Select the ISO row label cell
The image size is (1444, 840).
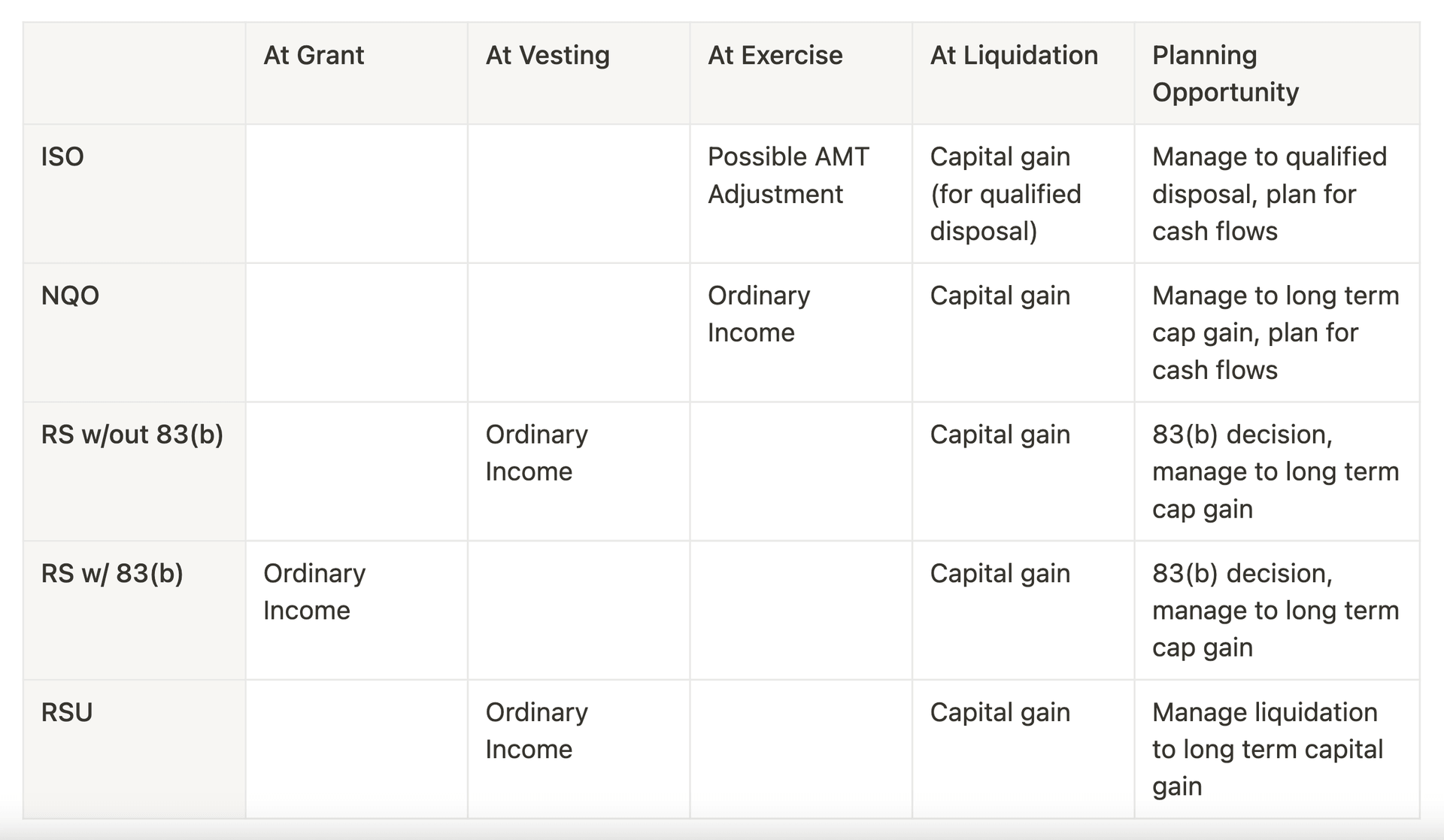(134, 194)
